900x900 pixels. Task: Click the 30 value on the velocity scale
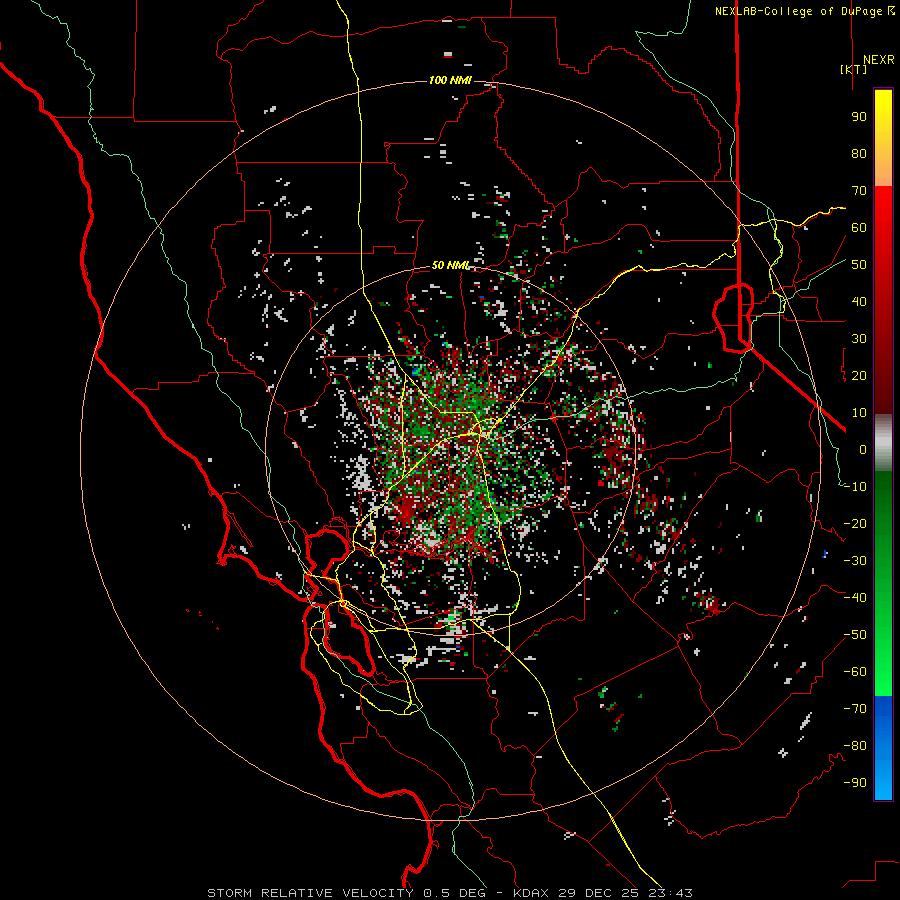point(859,339)
